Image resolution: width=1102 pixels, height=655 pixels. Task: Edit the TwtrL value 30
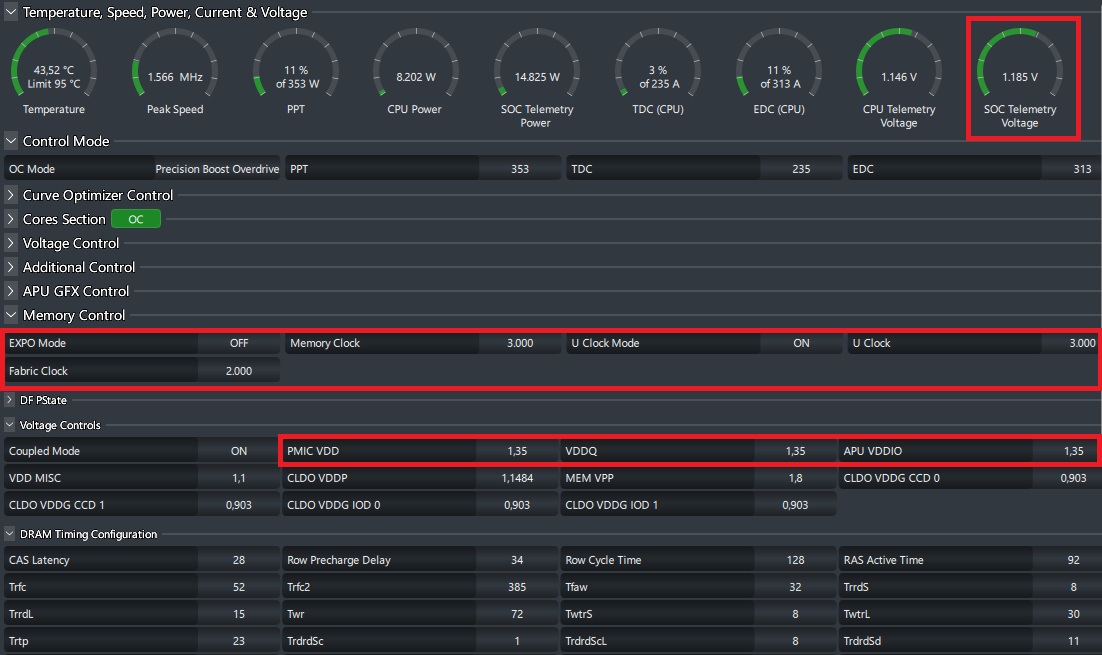point(1067,614)
